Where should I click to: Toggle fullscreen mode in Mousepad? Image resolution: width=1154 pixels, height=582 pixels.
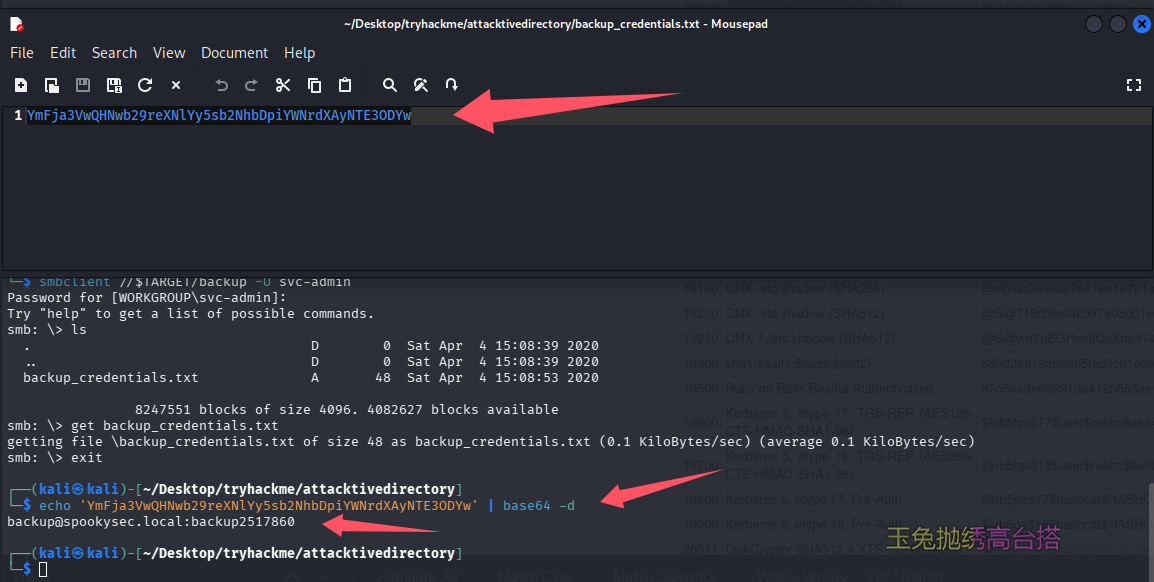click(x=1133, y=85)
